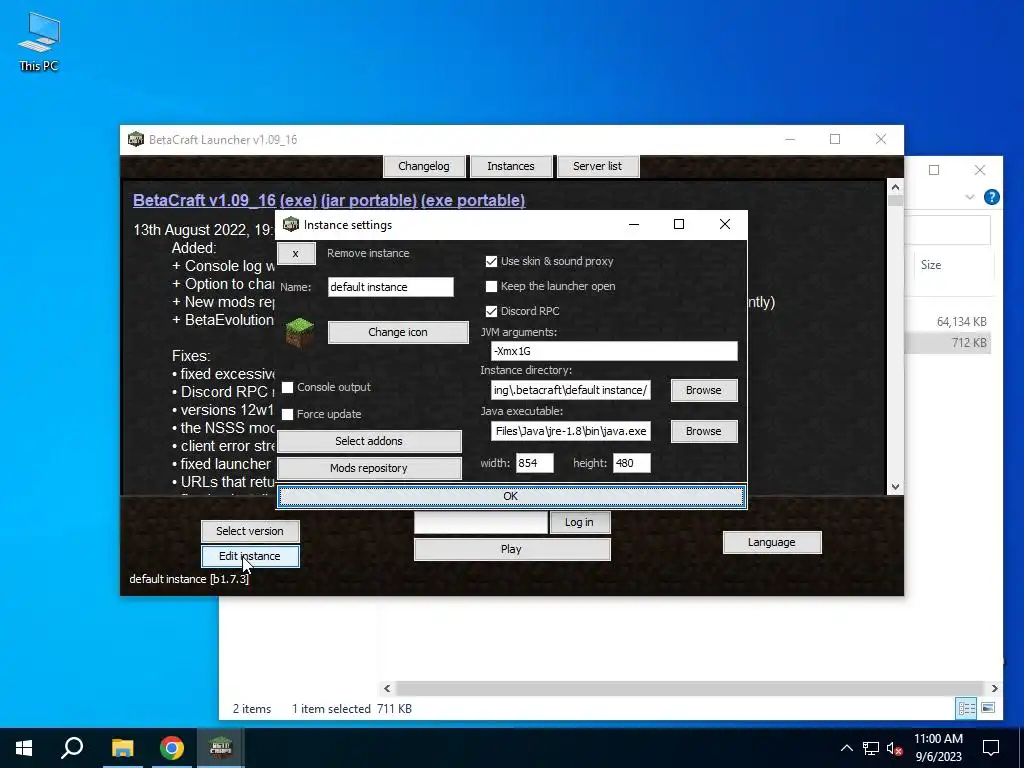
Task: Click the JVM arguments field
Action: [x=614, y=351]
